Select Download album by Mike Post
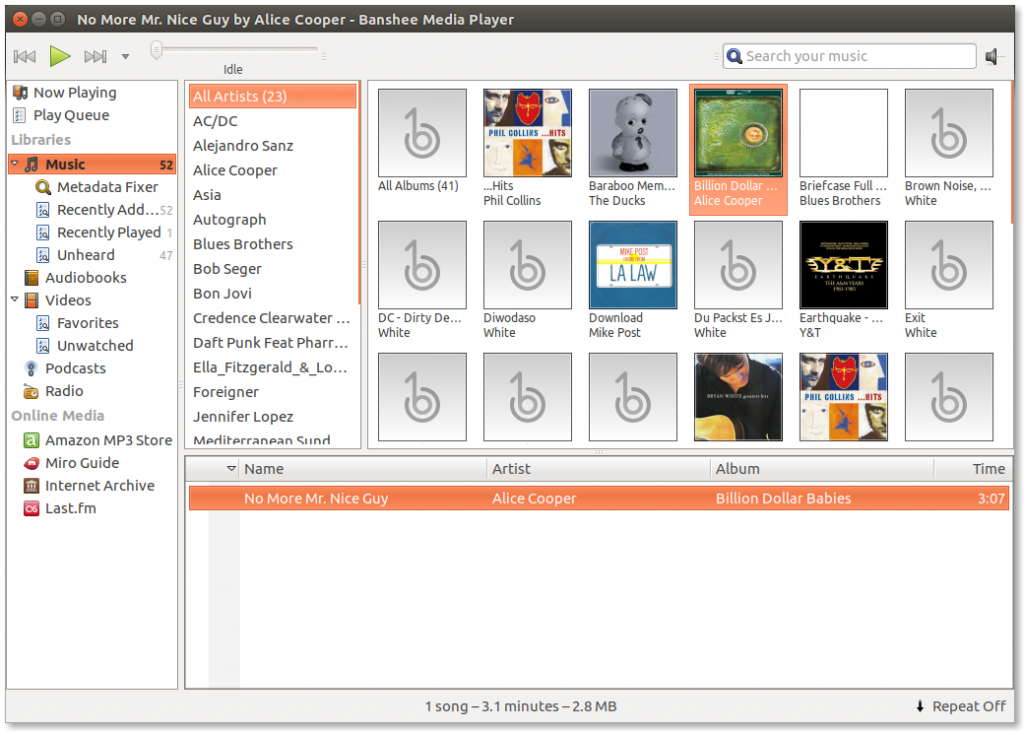The height and width of the screenshot is (732, 1024). (633, 265)
